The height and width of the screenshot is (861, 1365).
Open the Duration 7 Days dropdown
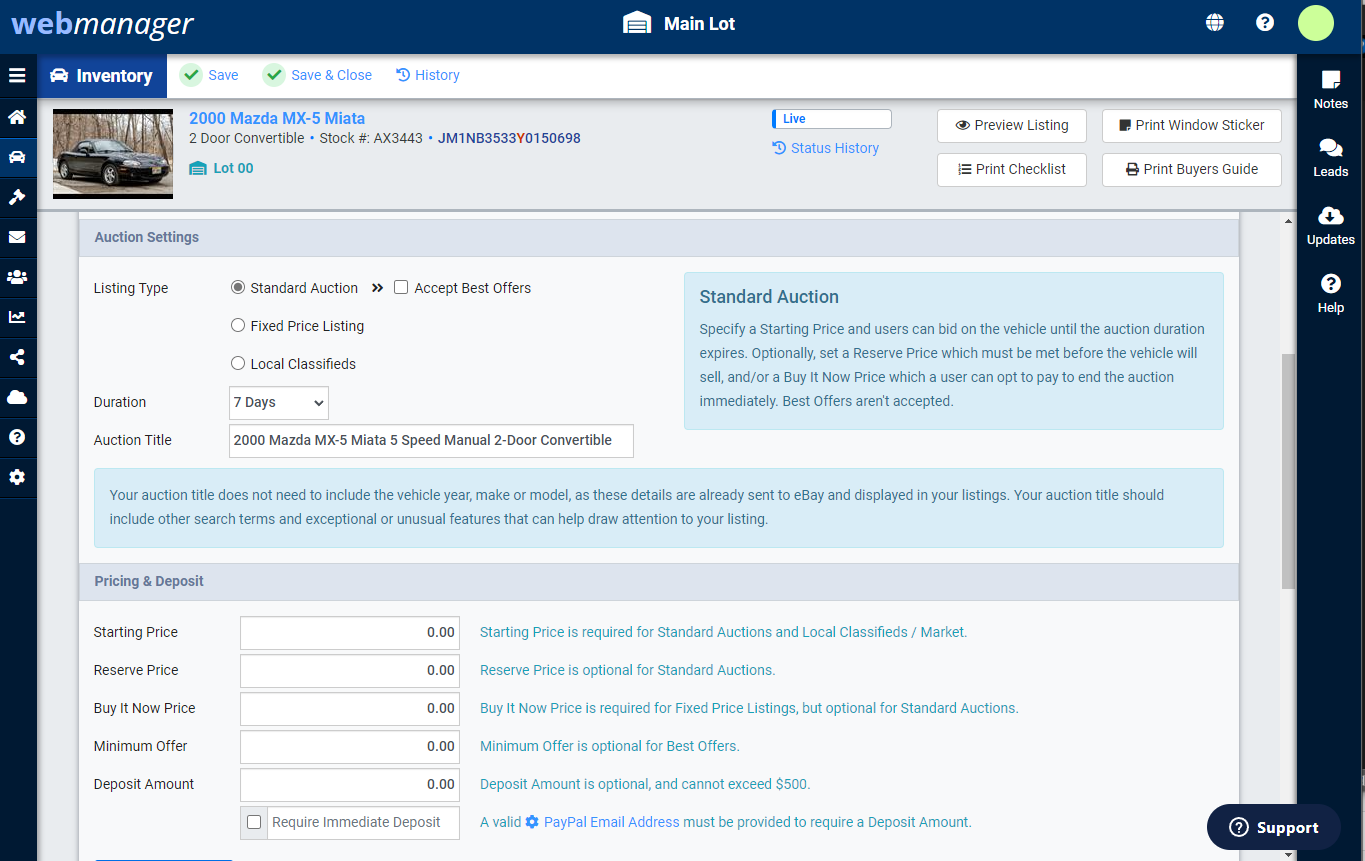pos(279,403)
